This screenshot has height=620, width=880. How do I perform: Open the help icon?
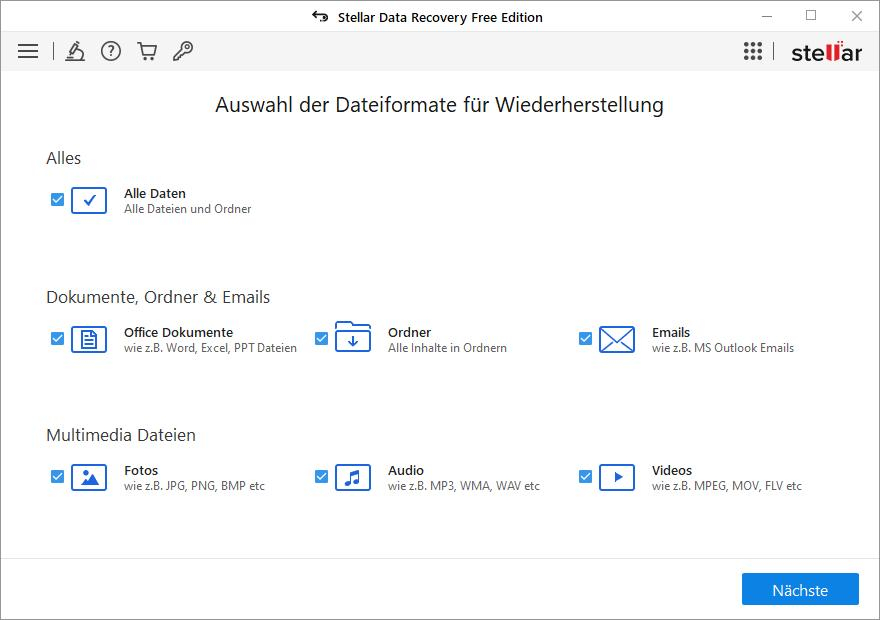tap(111, 50)
